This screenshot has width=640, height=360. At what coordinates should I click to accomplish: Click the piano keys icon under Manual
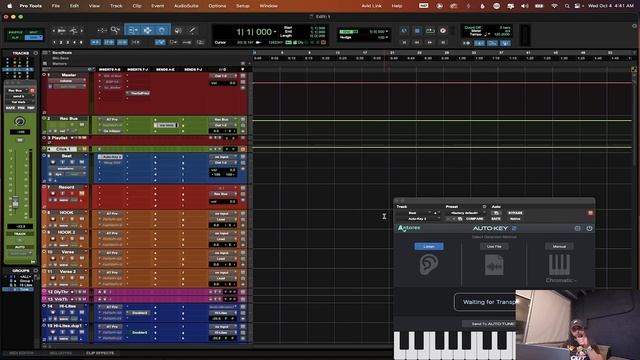tap(559, 264)
